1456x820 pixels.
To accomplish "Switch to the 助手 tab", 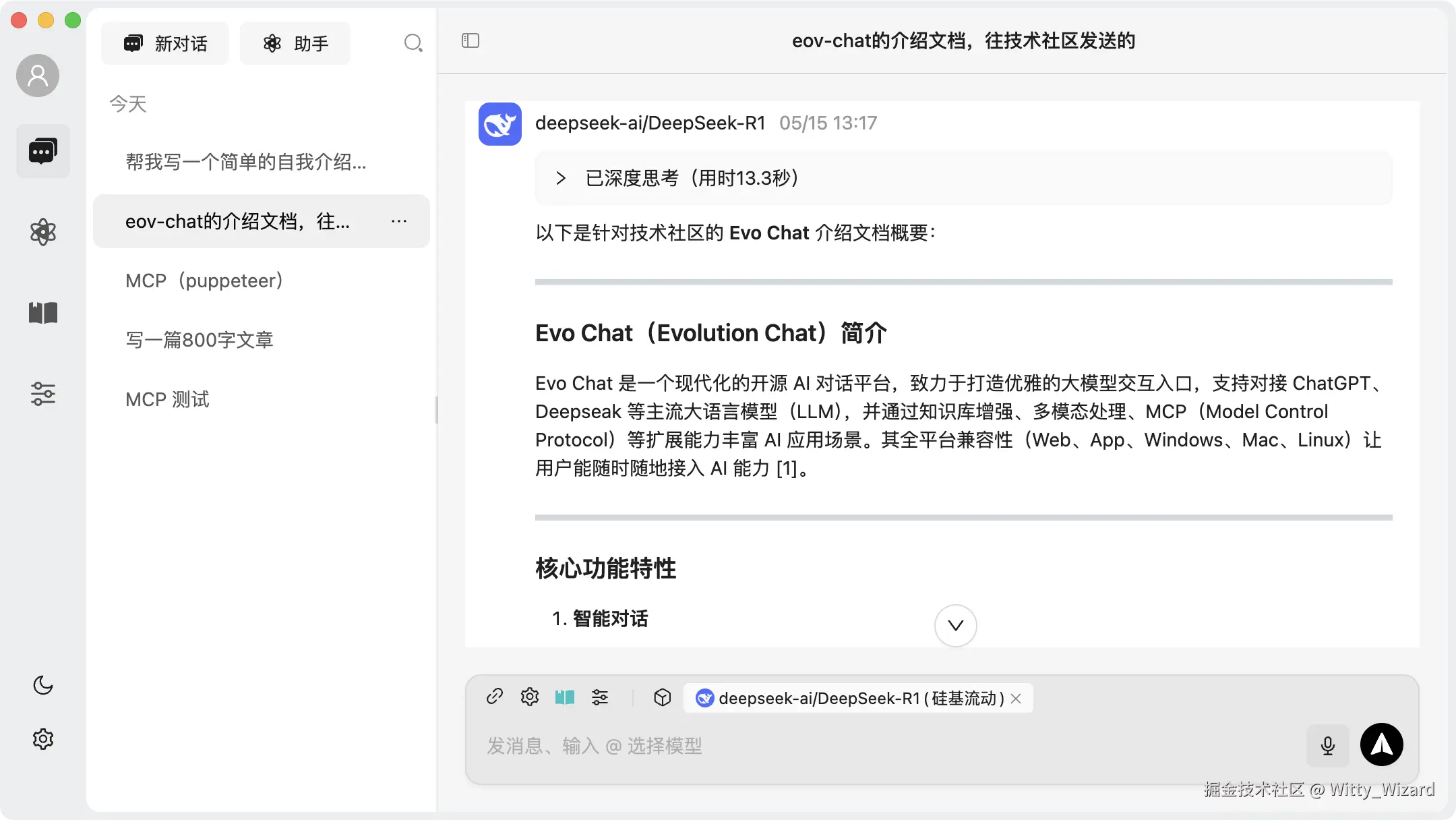I will coord(295,42).
